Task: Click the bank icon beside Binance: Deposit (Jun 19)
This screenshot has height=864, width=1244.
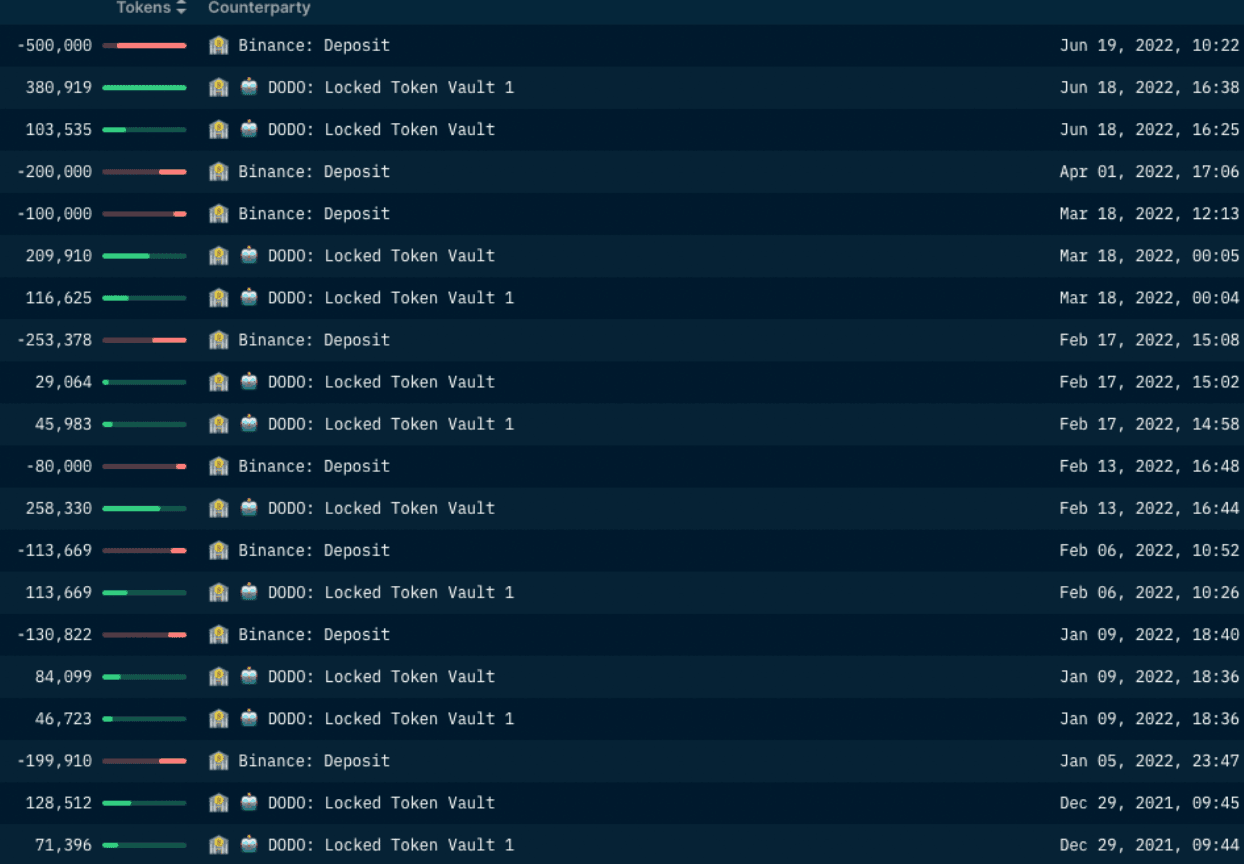Action: coord(218,45)
